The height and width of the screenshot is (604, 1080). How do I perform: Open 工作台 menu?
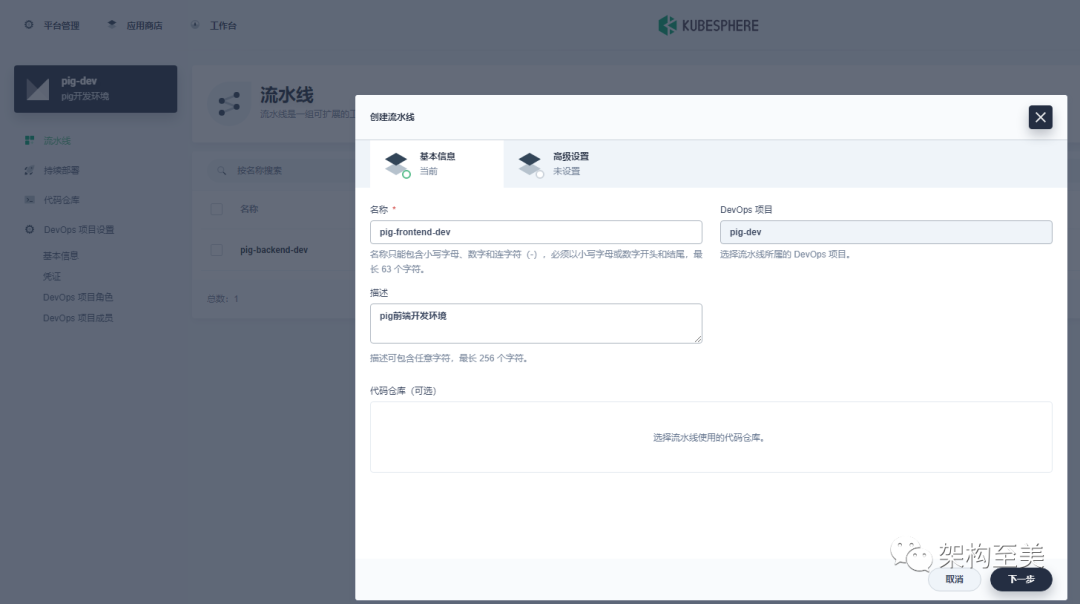tap(223, 25)
